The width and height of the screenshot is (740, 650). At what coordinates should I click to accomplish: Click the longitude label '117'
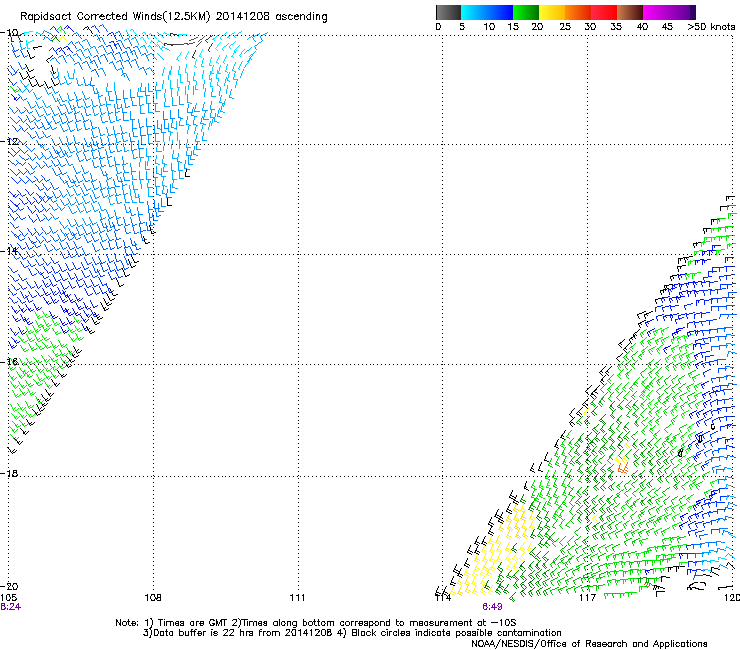click(x=588, y=598)
